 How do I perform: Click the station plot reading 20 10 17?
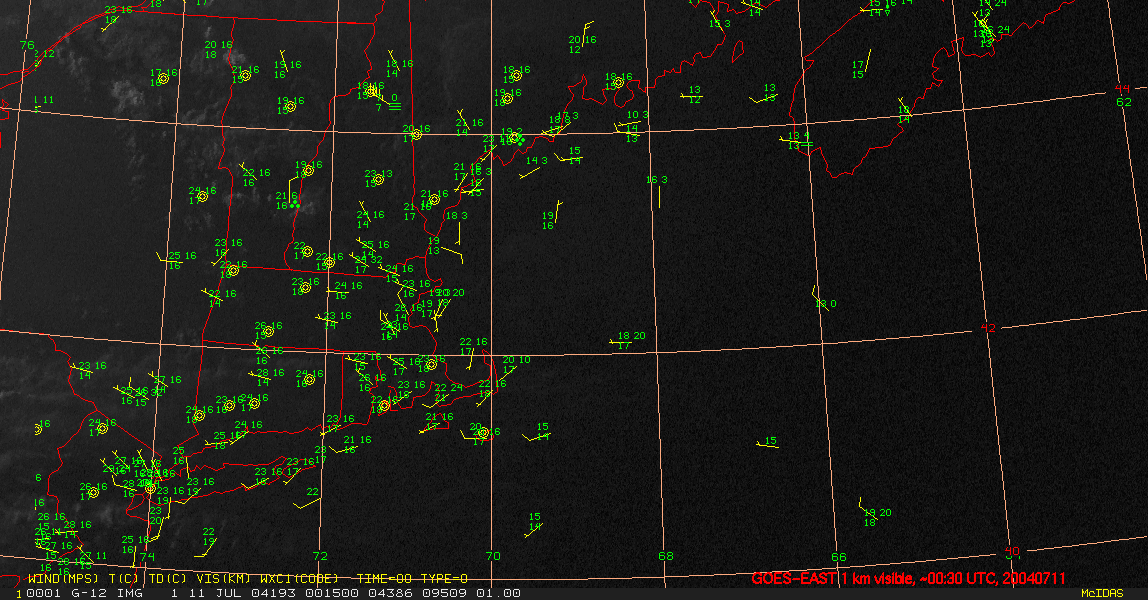[x=515, y=365]
